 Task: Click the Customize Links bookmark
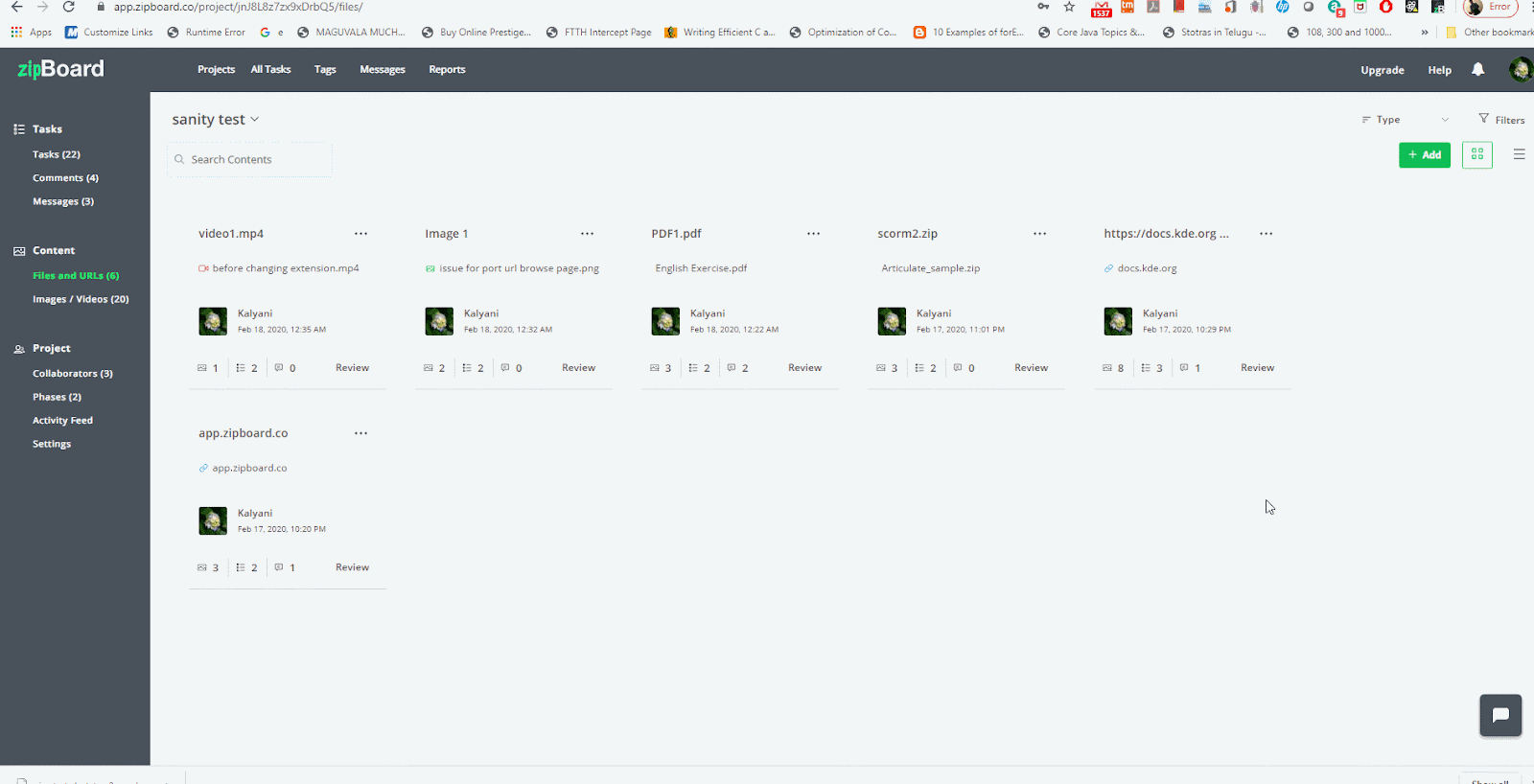click(x=109, y=32)
